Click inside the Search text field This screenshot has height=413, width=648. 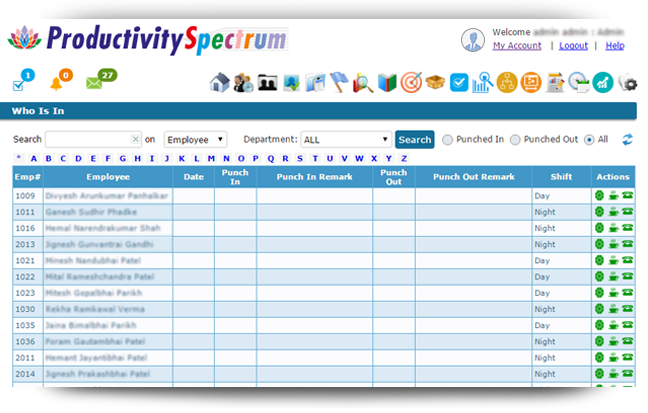tap(88, 140)
